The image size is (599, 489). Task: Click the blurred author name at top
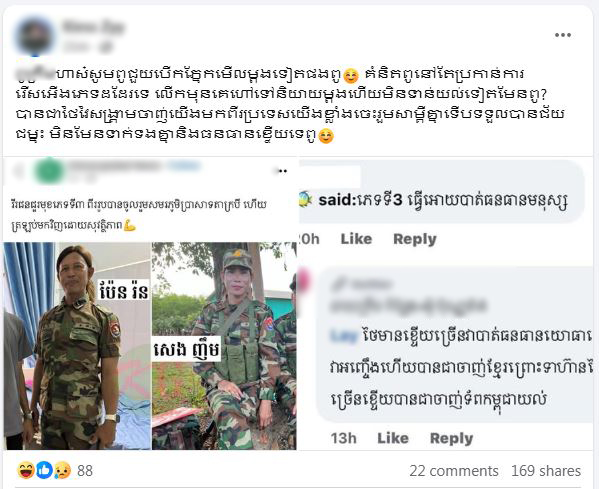tap(94, 28)
